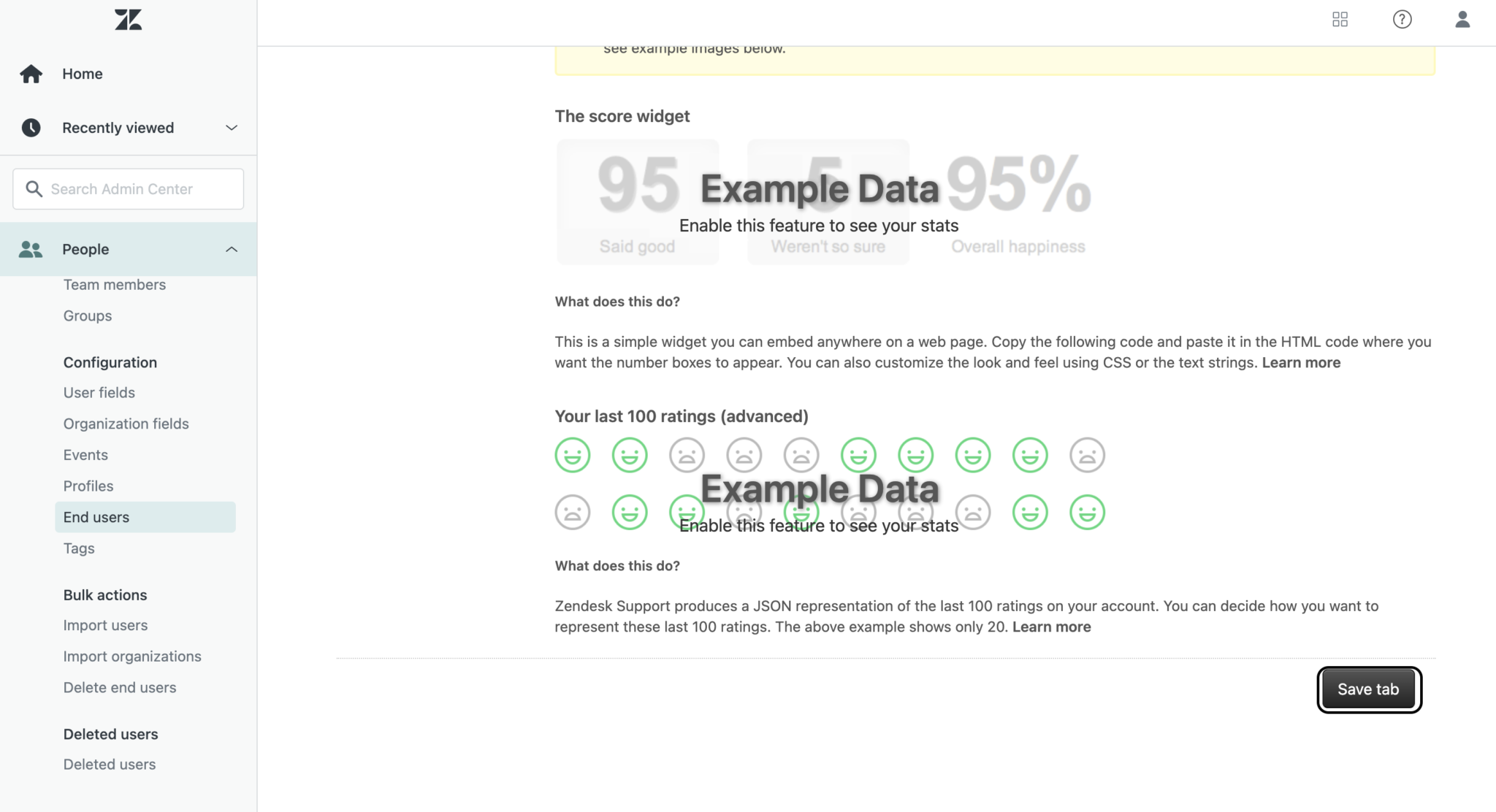Click a green happy face rating icon

point(573,454)
